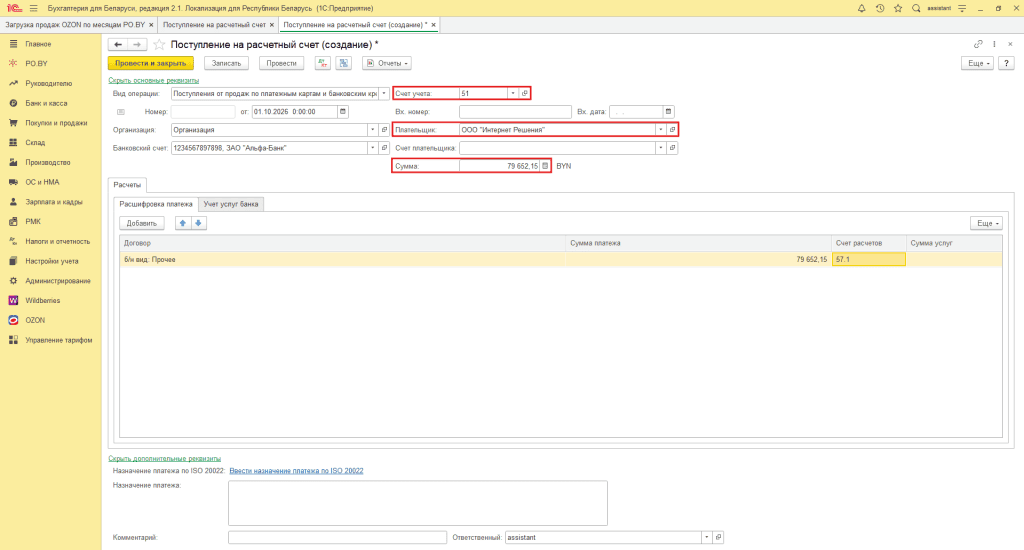Viewport: 1024px width, 550px height.
Task: Open notifications bell icon
Action: (x=861, y=8)
